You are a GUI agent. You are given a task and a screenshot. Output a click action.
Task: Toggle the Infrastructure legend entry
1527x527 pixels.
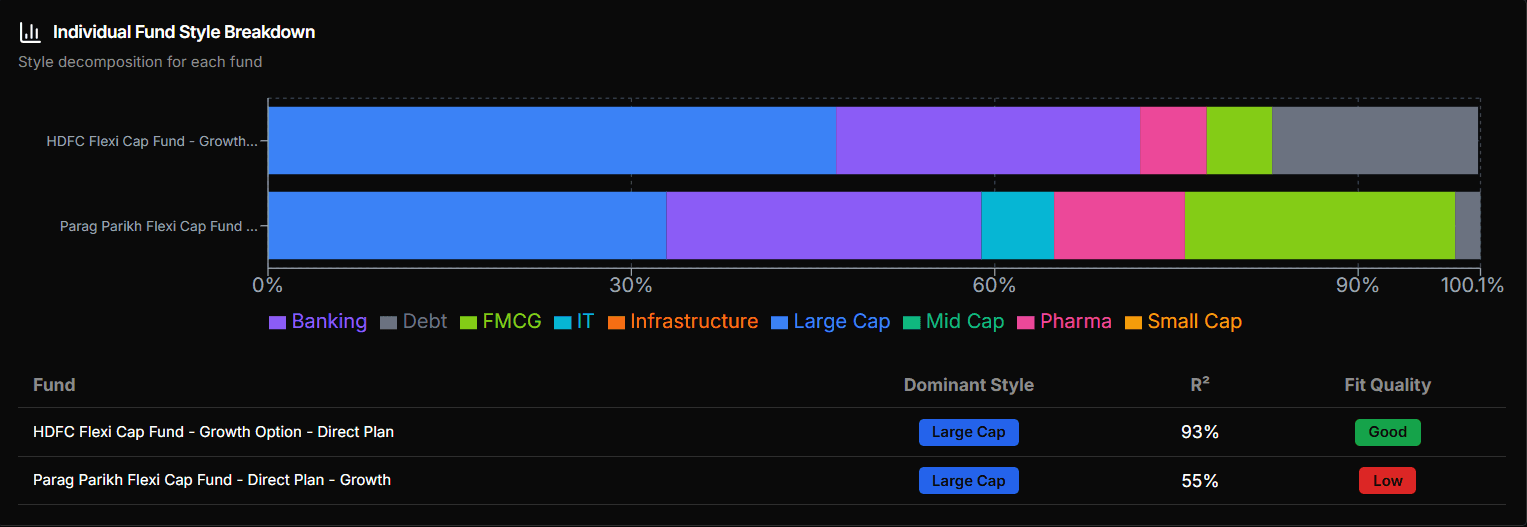(683, 322)
